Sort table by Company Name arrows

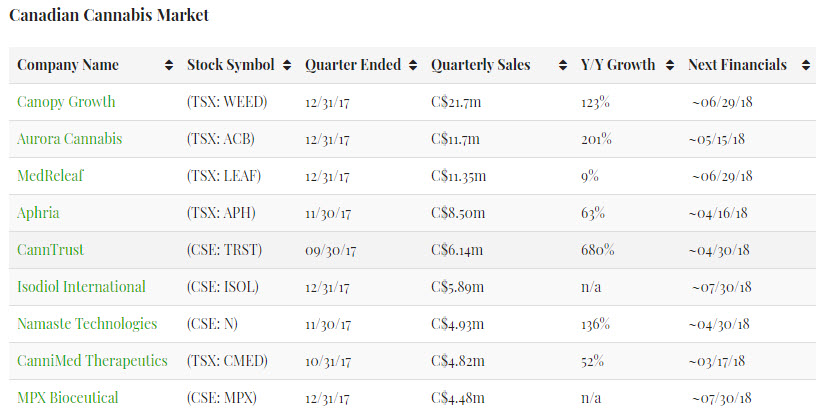tap(168, 66)
